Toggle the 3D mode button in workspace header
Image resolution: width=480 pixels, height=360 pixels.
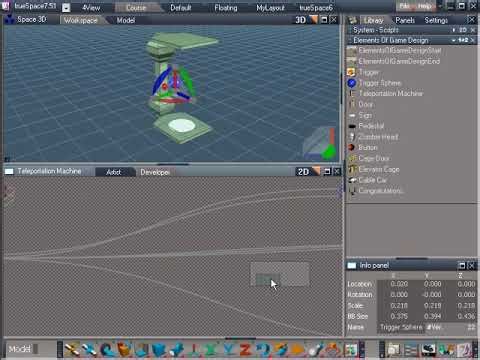coord(301,20)
